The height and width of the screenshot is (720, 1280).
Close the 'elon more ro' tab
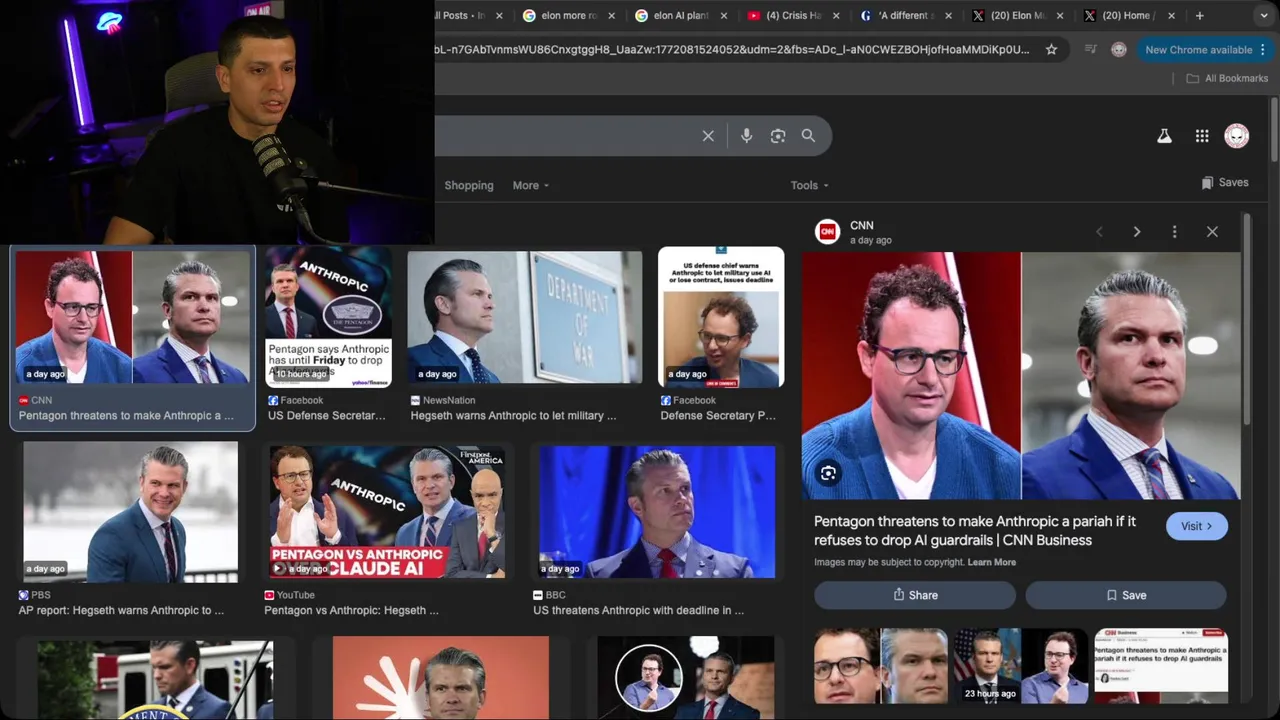click(x=611, y=15)
